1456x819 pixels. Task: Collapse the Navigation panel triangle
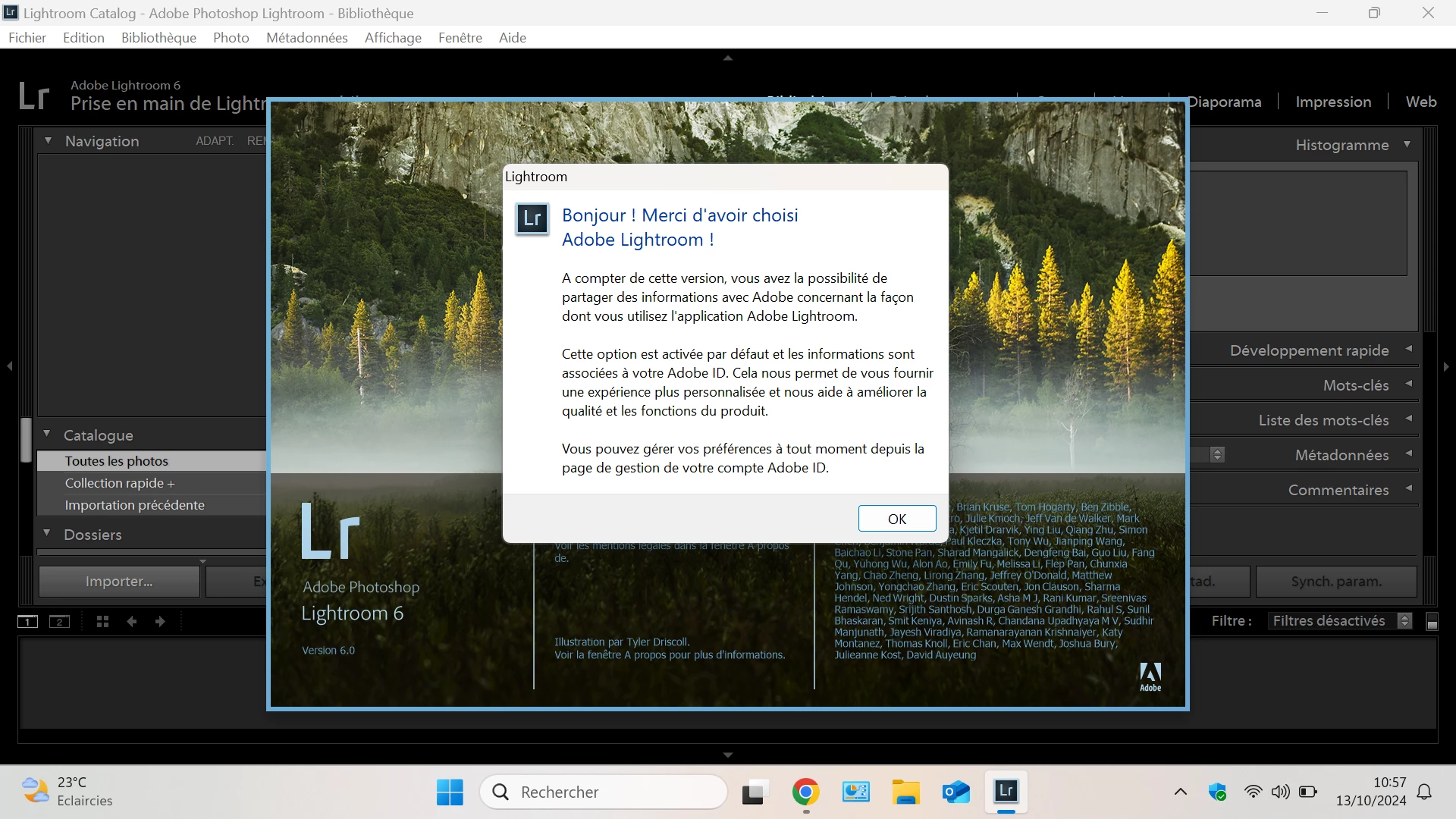pos(48,141)
